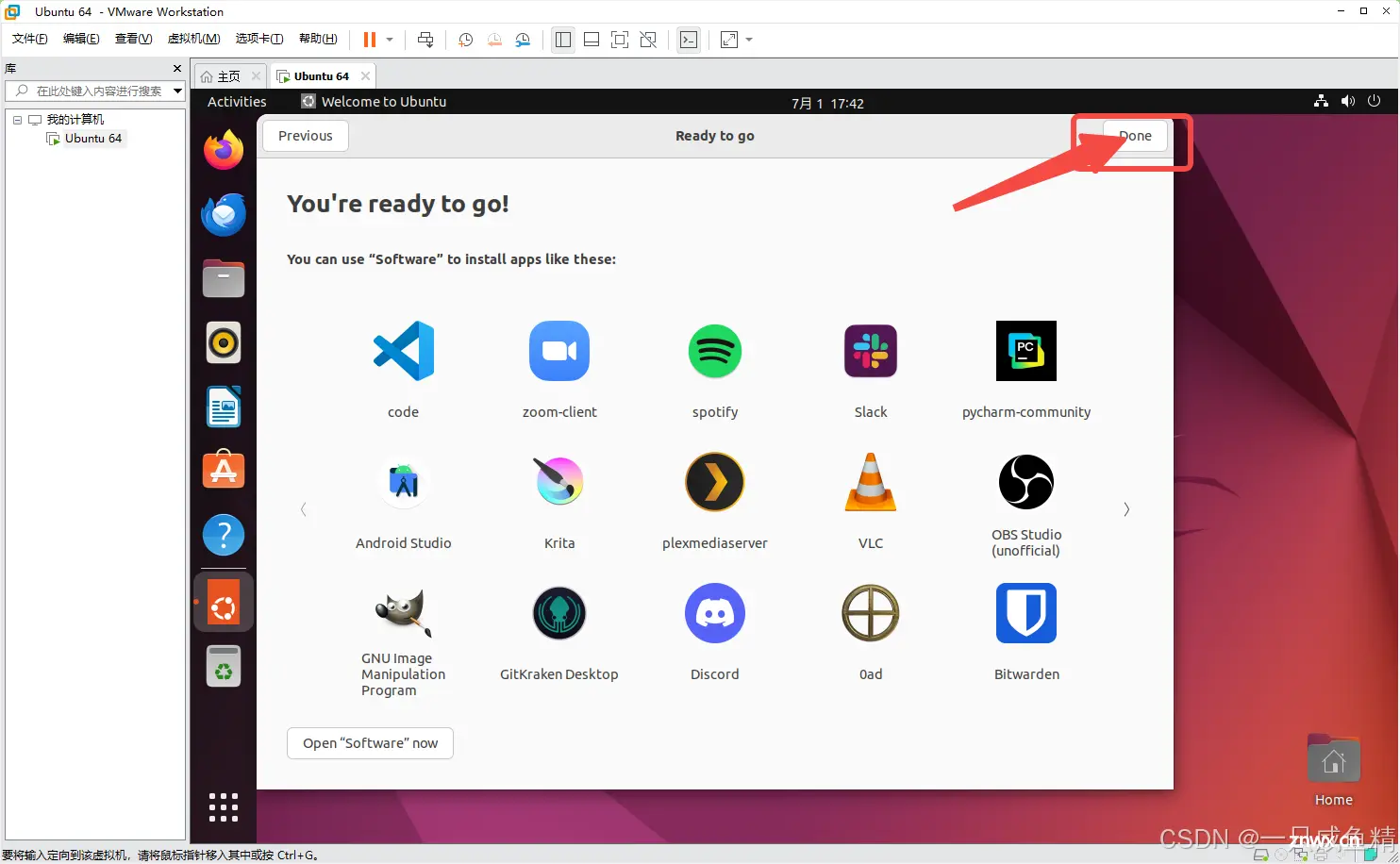Show previous page of recommended apps
Screen dimensions: 1400x864
click(304, 509)
